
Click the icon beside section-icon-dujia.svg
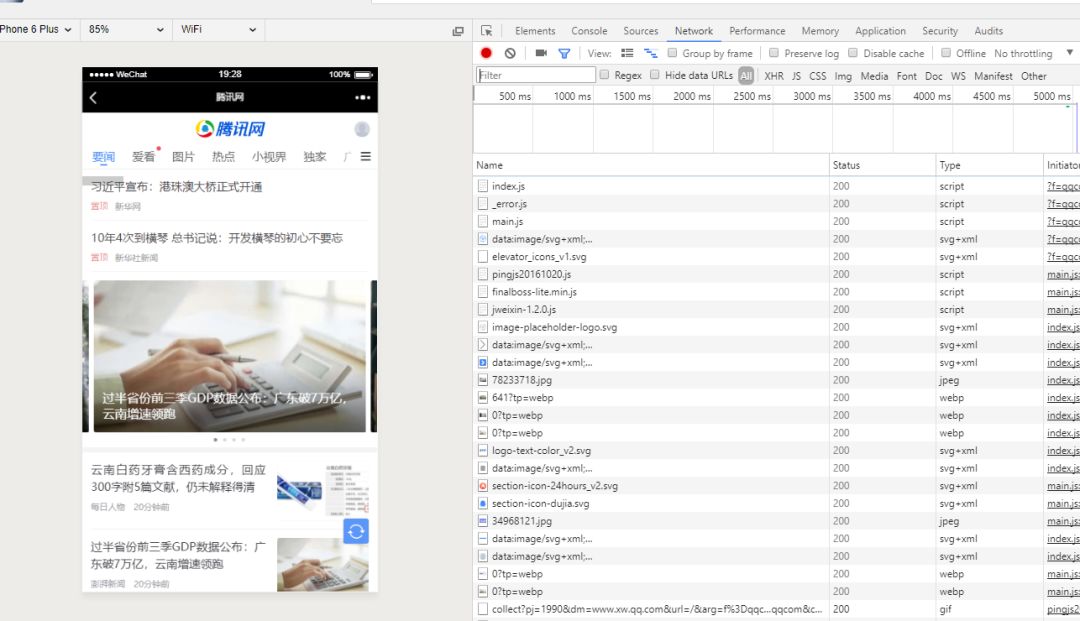tap(483, 503)
